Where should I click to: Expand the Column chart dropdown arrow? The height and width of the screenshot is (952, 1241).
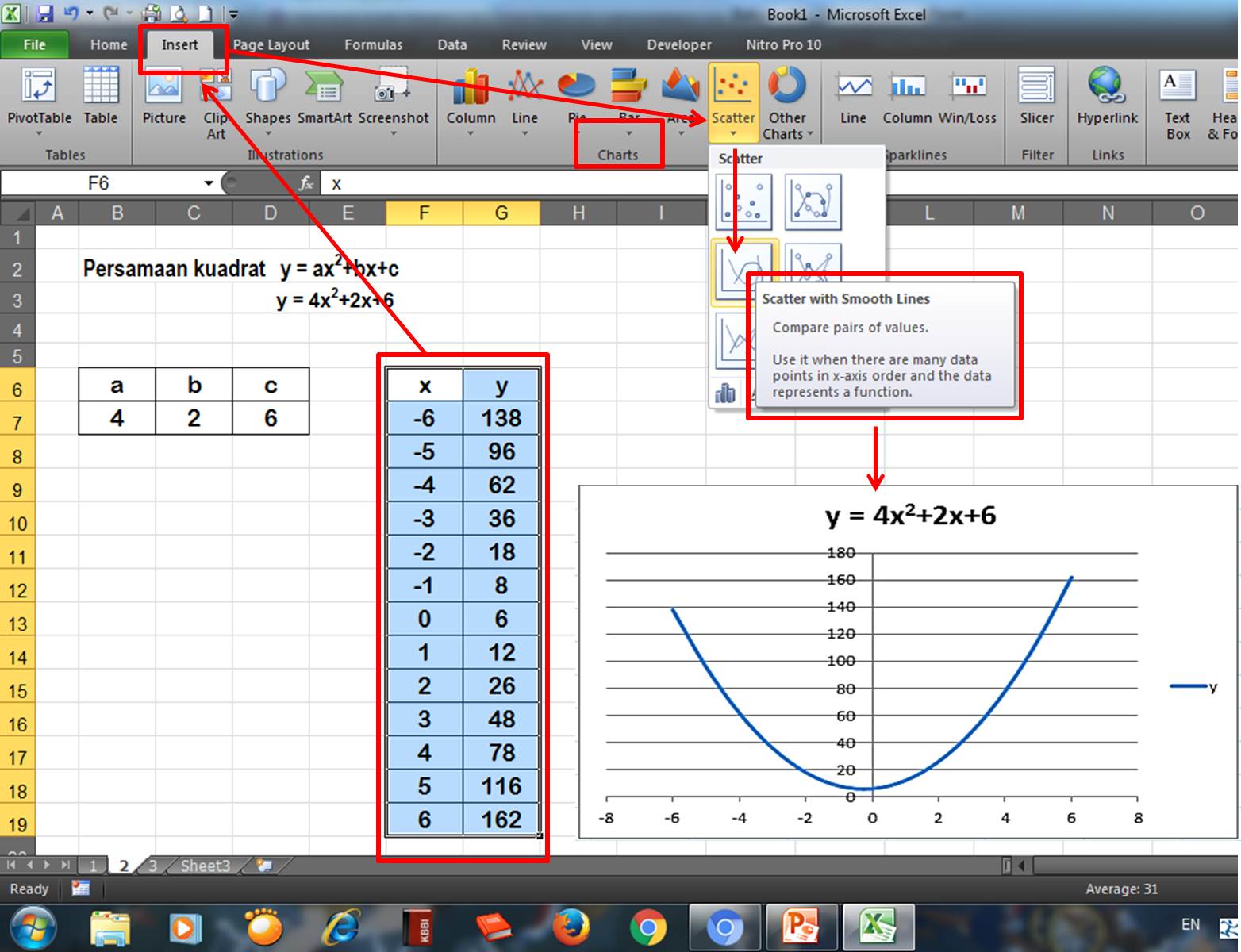pyautogui.click(x=471, y=133)
